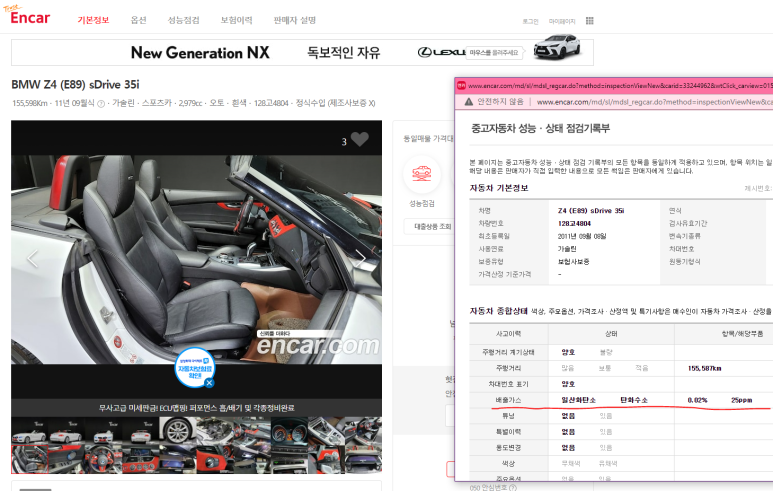Show next car photo with right arrow
This screenshot has width=773, height=491.
pos(361,258)
